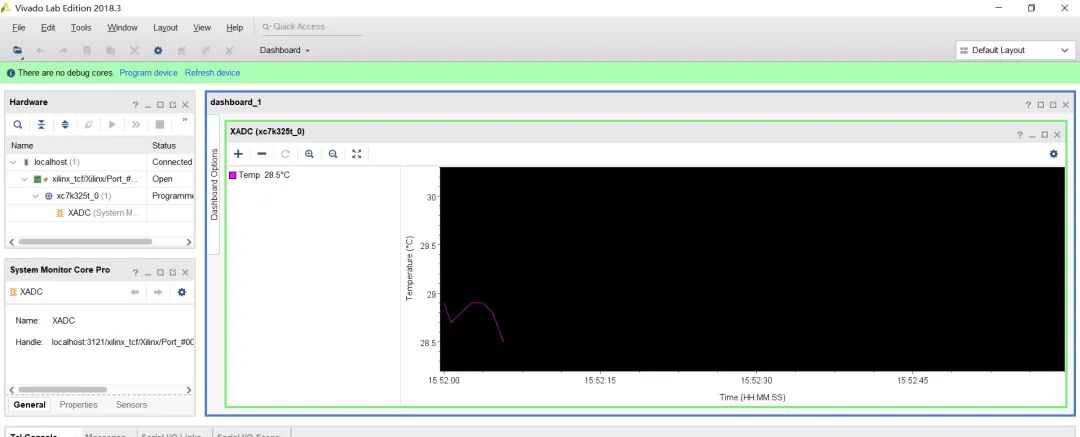Open System Monitor Core Properties settings gear
Image resolution: width=1080 pixels, height=437 pixels.
[x=182, y=292]
